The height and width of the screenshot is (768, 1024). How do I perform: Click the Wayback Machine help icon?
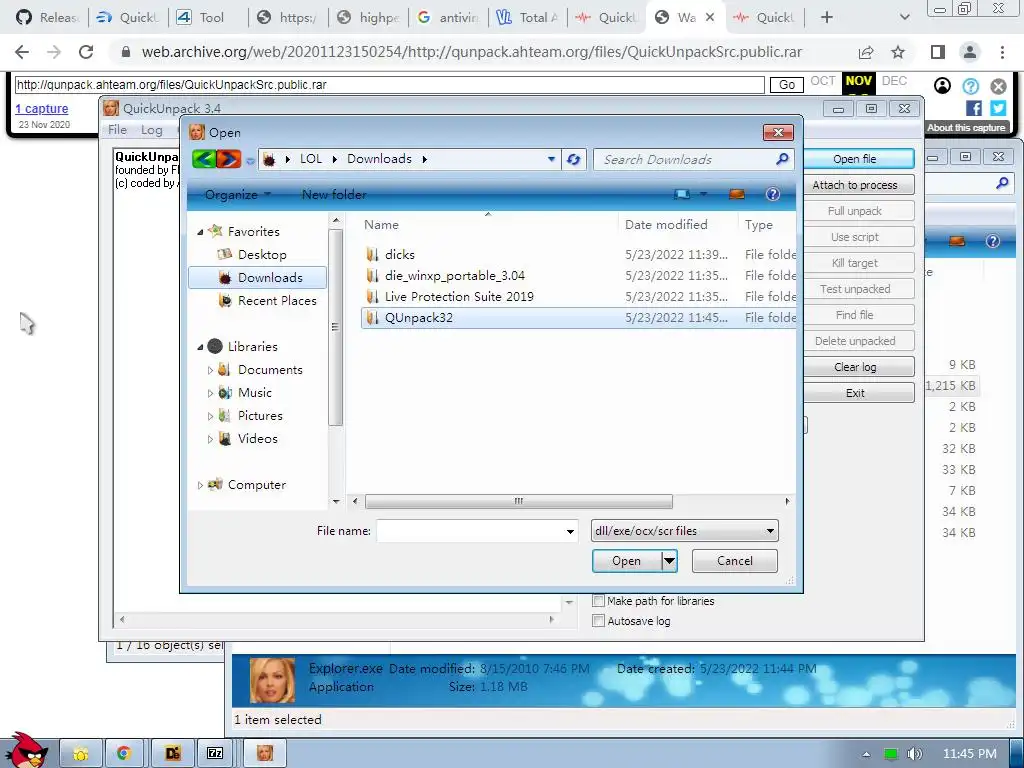970,86
